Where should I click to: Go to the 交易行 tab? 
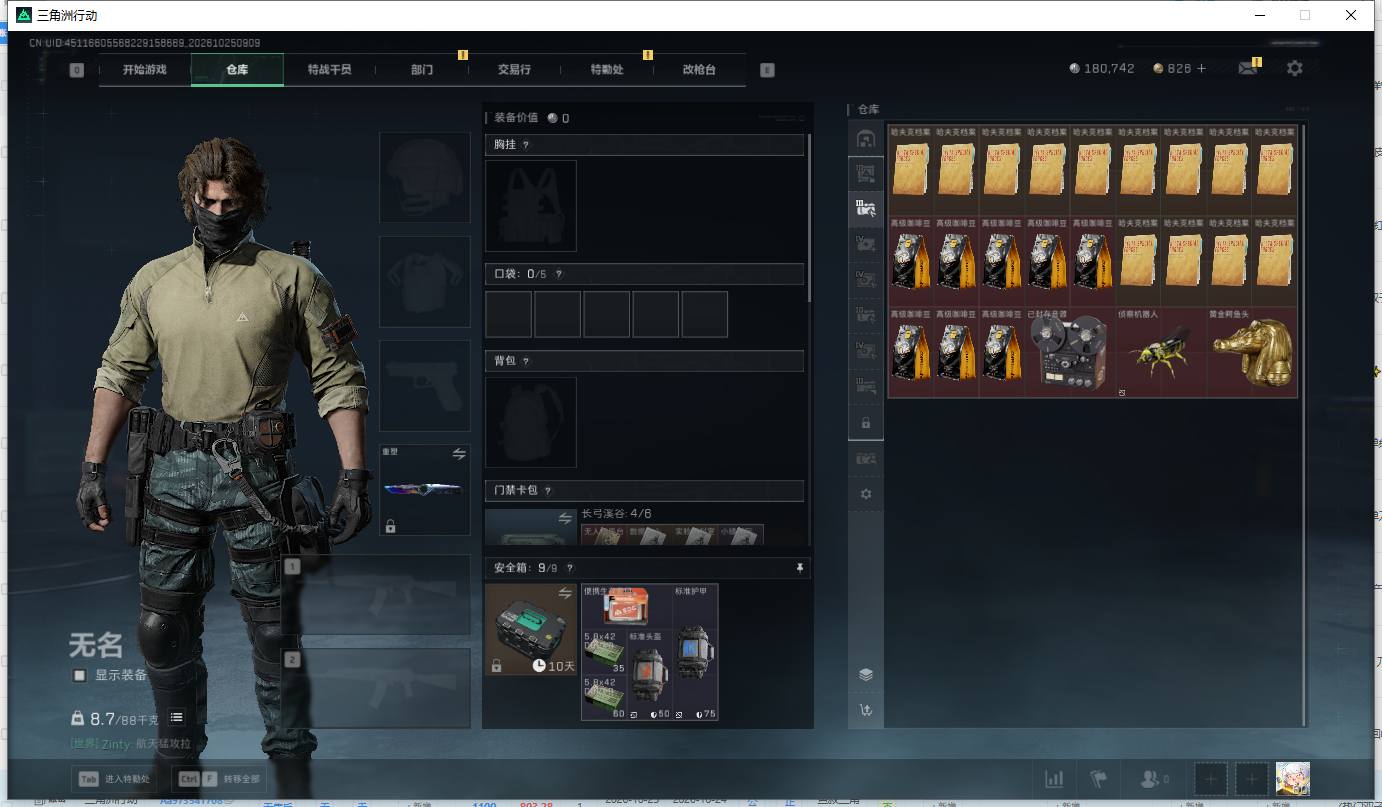[x=514, y=70]
